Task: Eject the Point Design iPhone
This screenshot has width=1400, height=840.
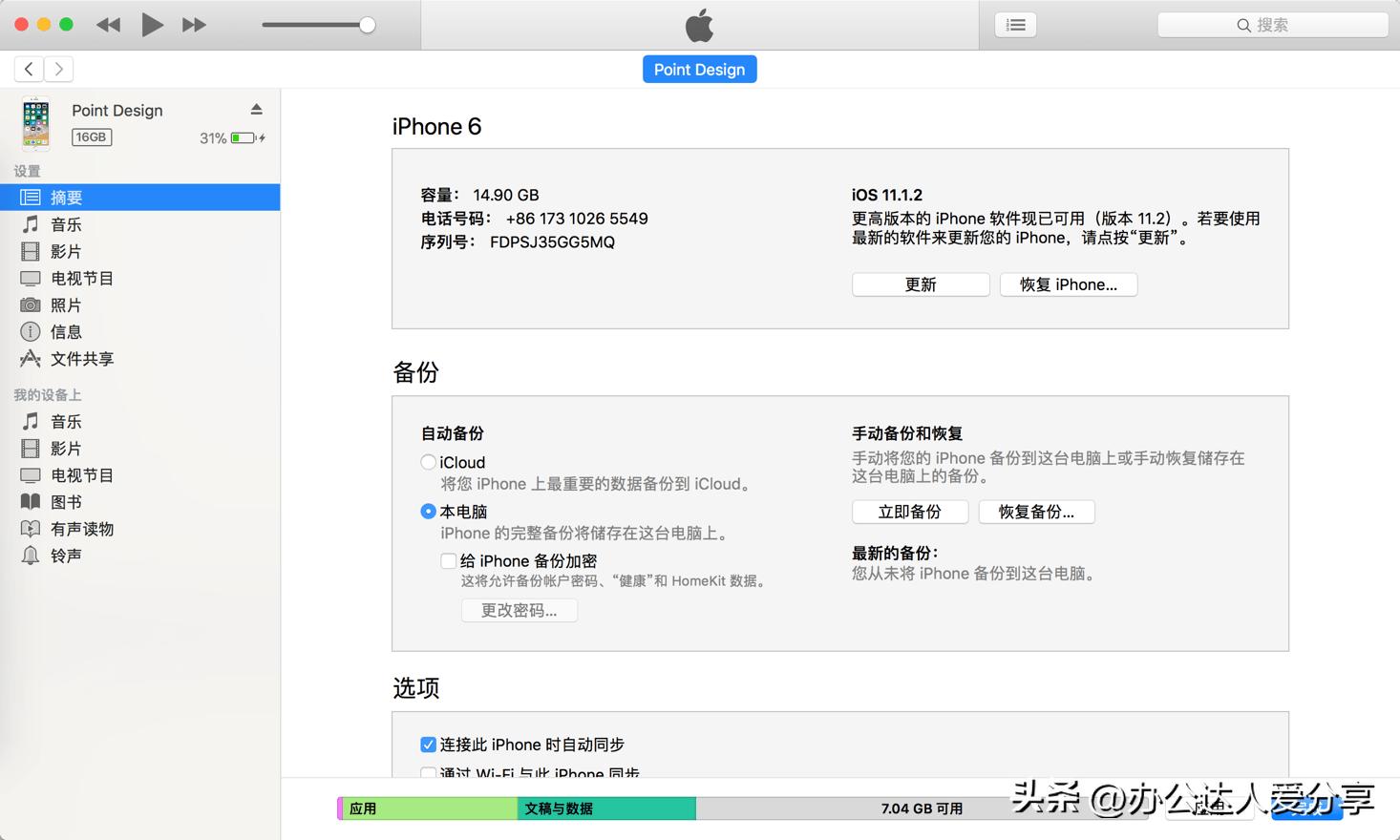Action: tap(256, 109)
